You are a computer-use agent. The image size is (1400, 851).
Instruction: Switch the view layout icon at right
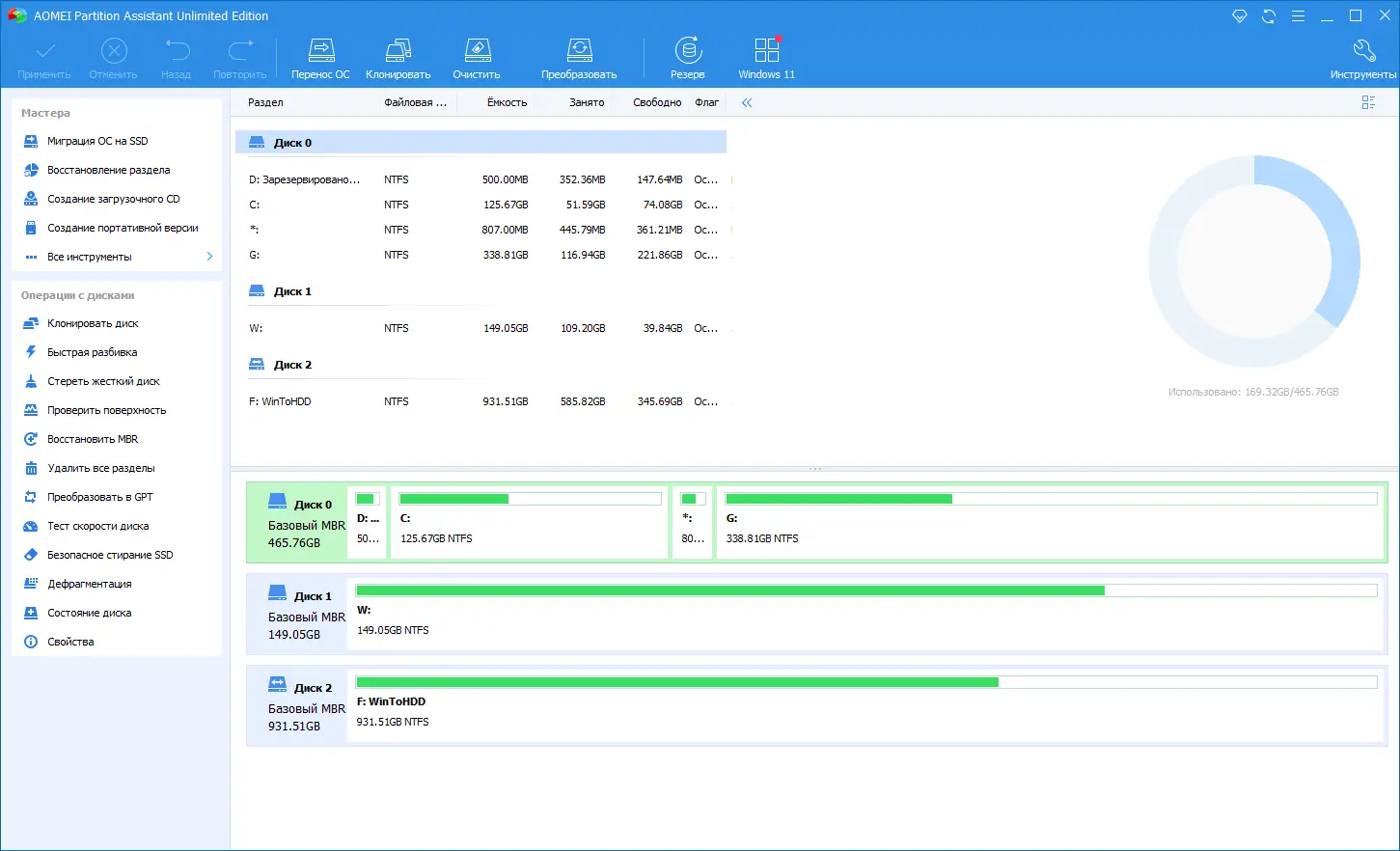(x=1368, y=102)
